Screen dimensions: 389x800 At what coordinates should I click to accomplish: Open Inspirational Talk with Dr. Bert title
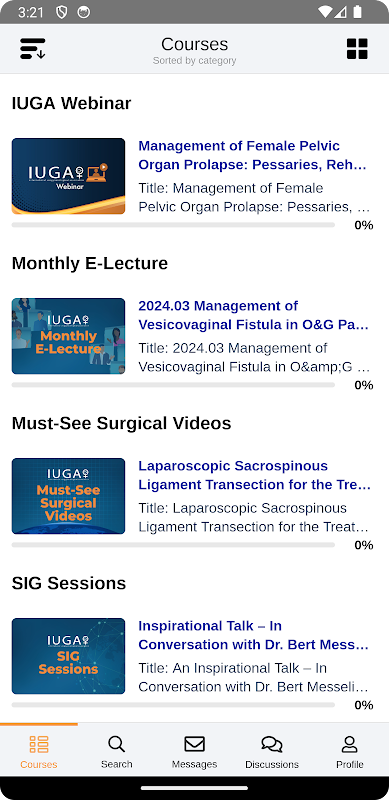pos(254,635)
